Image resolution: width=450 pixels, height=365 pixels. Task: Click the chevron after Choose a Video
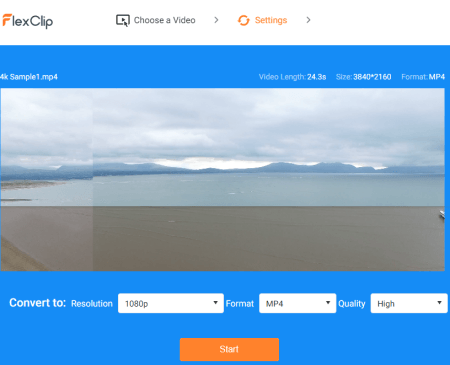216,20
